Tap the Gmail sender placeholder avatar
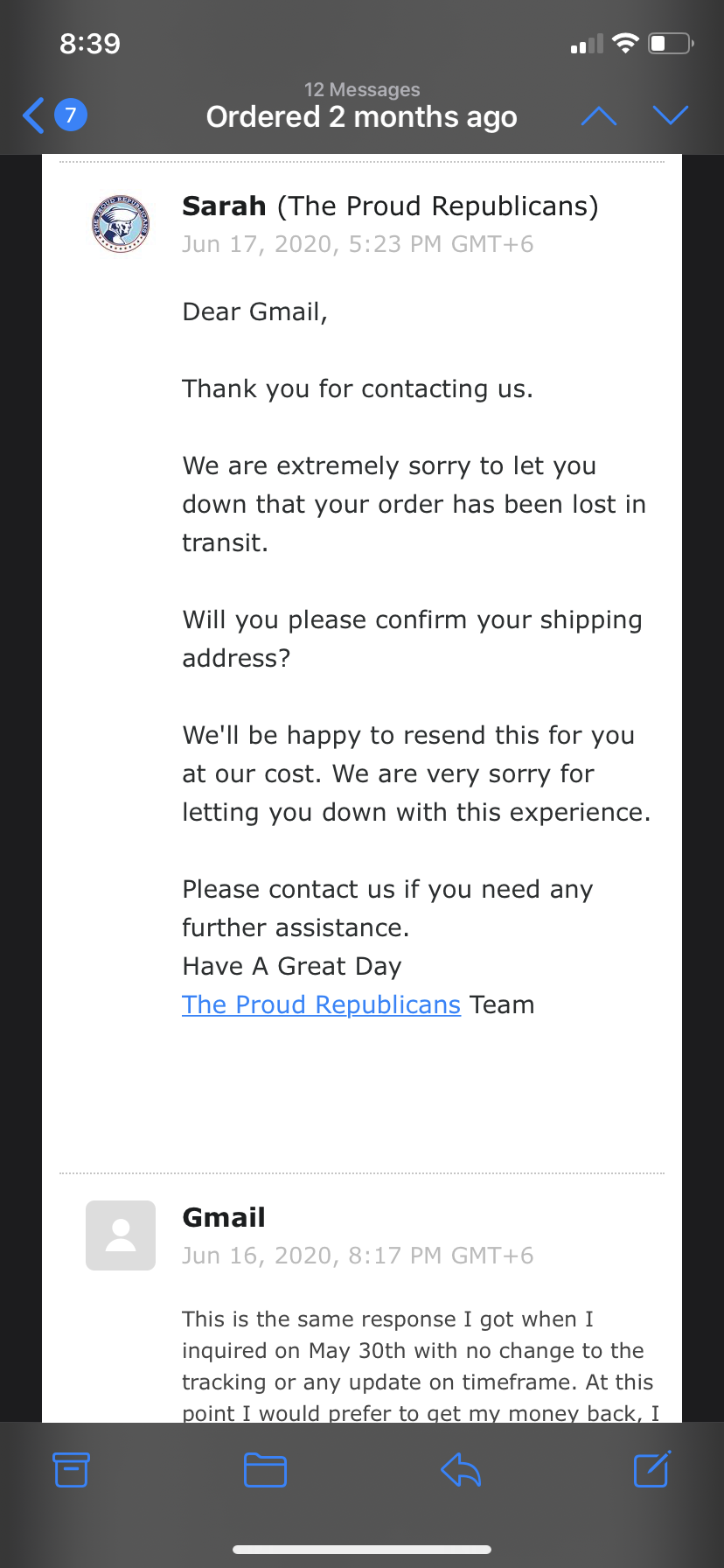 (x=121, y=1235)
